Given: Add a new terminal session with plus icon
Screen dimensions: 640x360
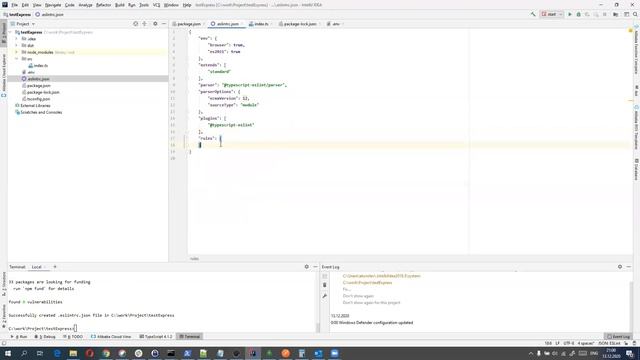Looking at the screenshot, I should click(55, 267).
